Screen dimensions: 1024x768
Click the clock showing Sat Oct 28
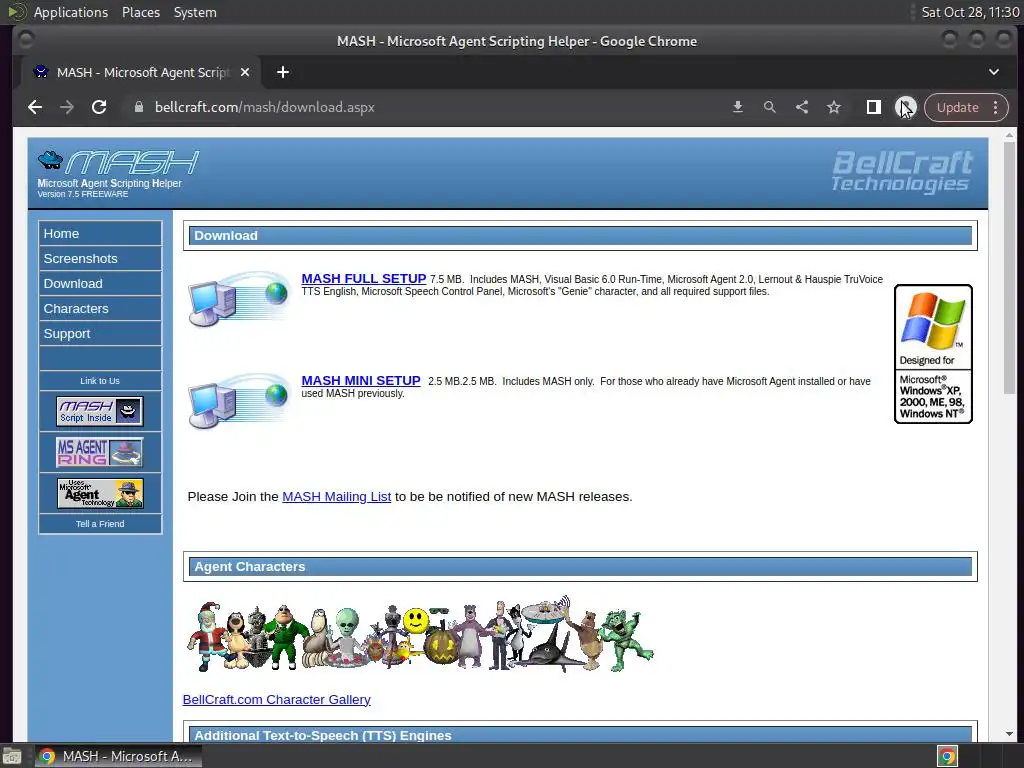[970, 12]
